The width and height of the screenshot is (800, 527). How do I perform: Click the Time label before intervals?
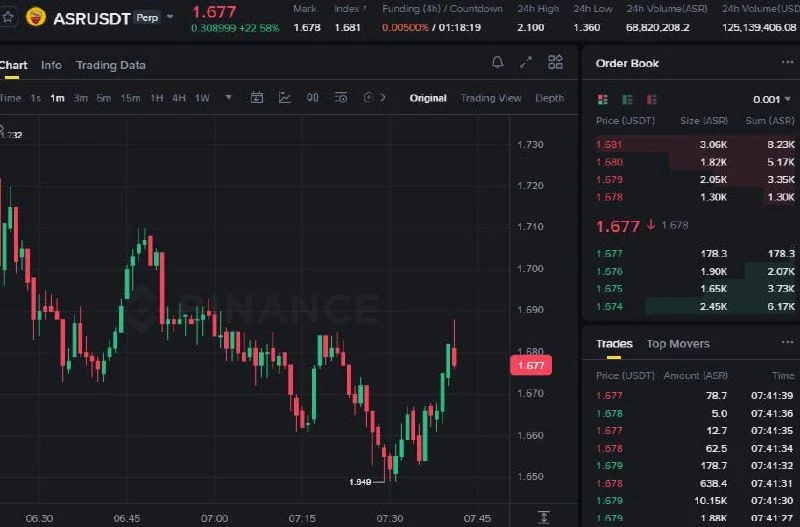coord(10,98)
